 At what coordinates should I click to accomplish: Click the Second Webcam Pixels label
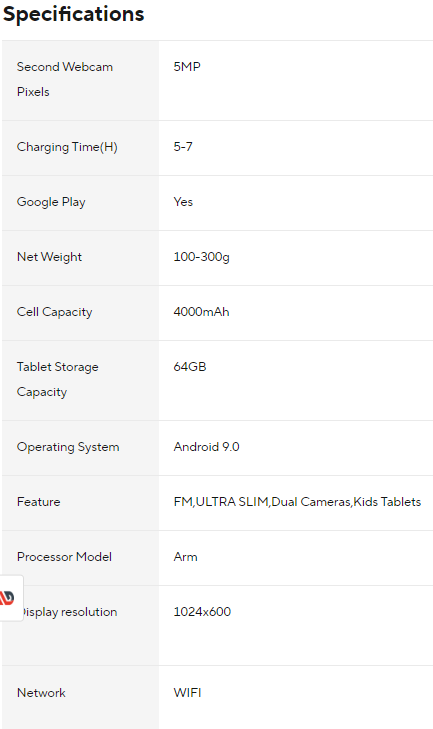(65, 79)
